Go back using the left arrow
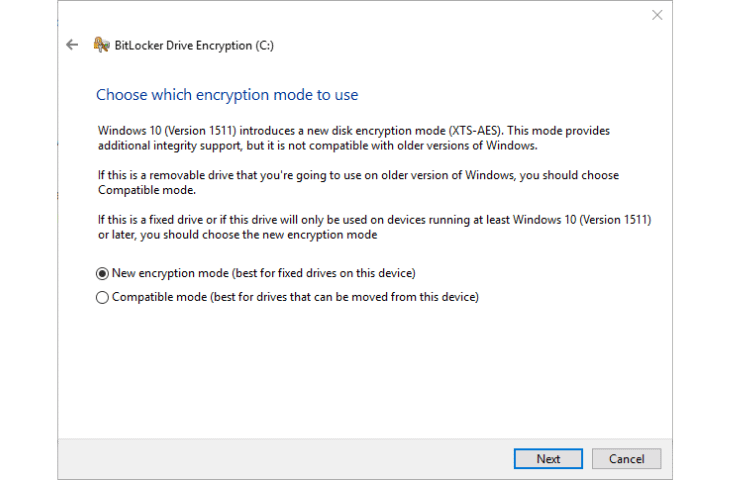Image resolution: width=730 pixels, height=480 pixels. 72,45
